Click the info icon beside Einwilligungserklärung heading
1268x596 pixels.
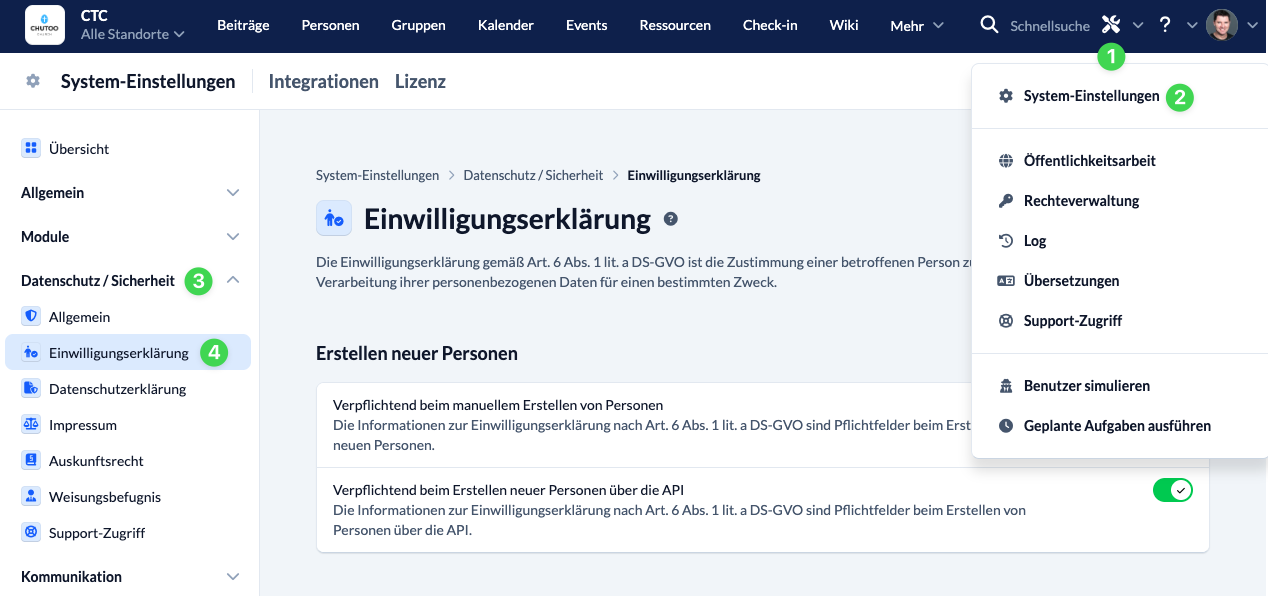click(x=671, y=219)
